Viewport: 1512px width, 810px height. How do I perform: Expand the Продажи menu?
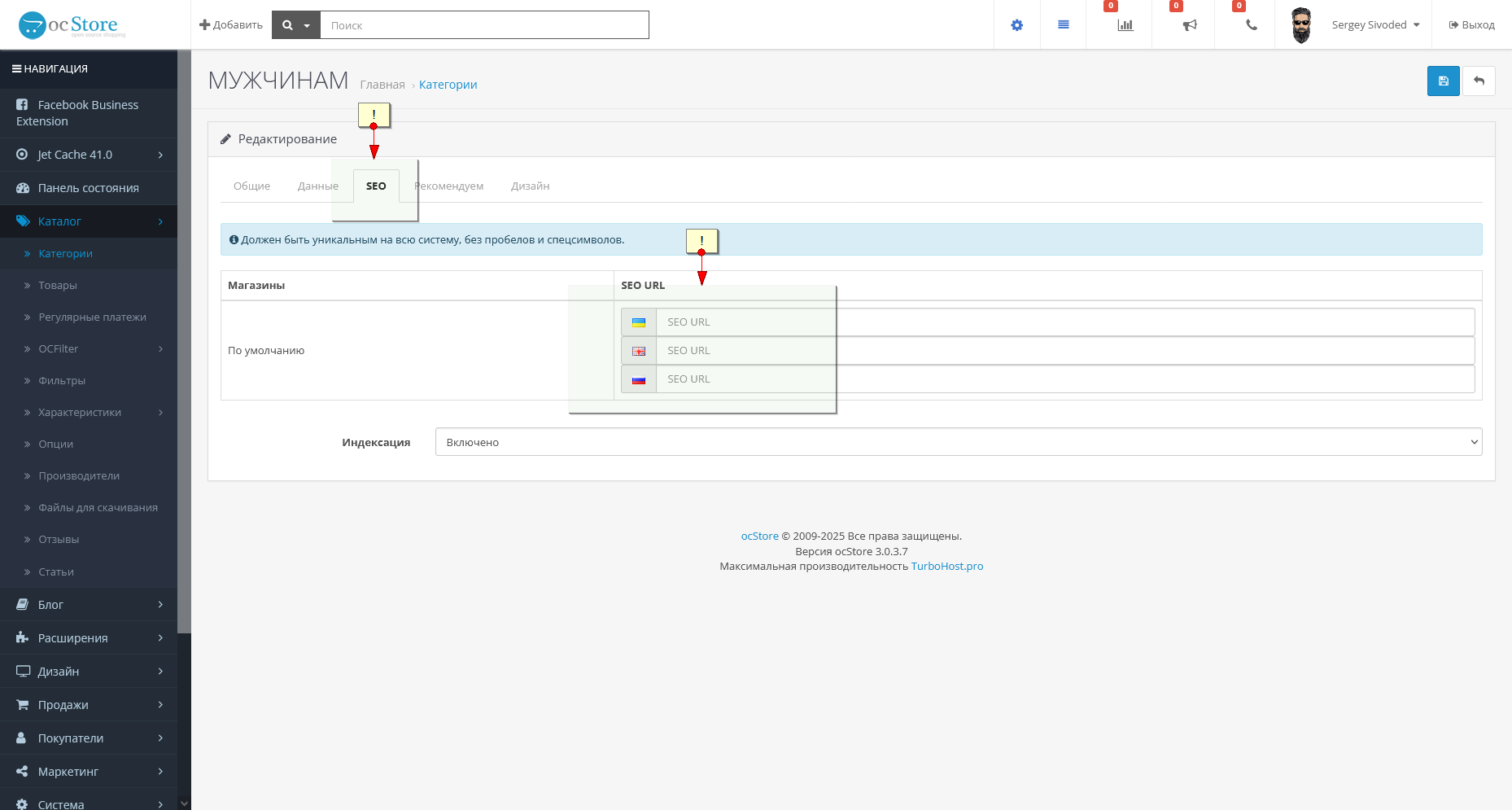[89, 705]
